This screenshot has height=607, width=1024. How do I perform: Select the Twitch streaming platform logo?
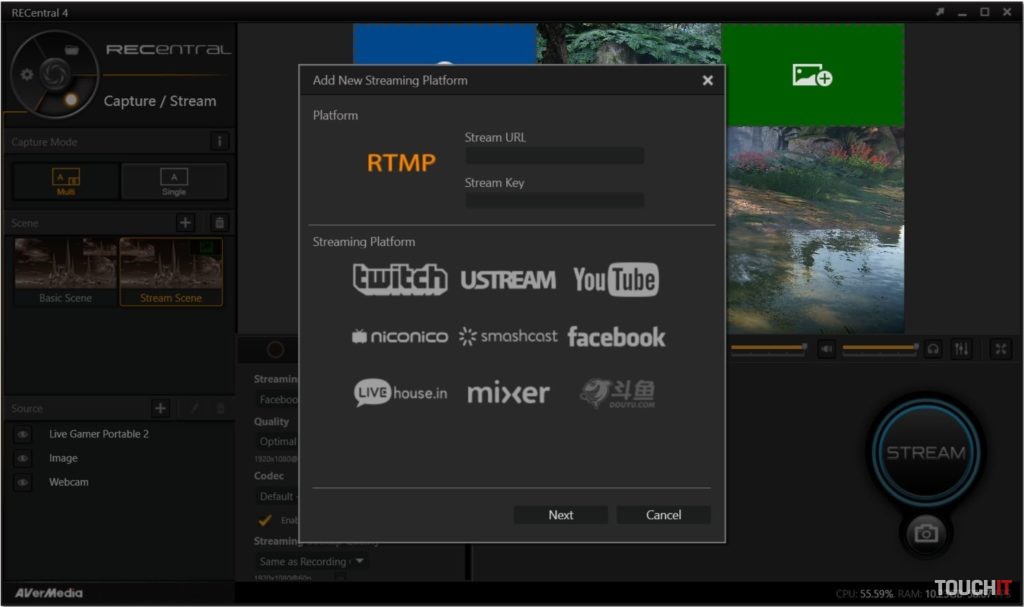(x=400, y=279)
